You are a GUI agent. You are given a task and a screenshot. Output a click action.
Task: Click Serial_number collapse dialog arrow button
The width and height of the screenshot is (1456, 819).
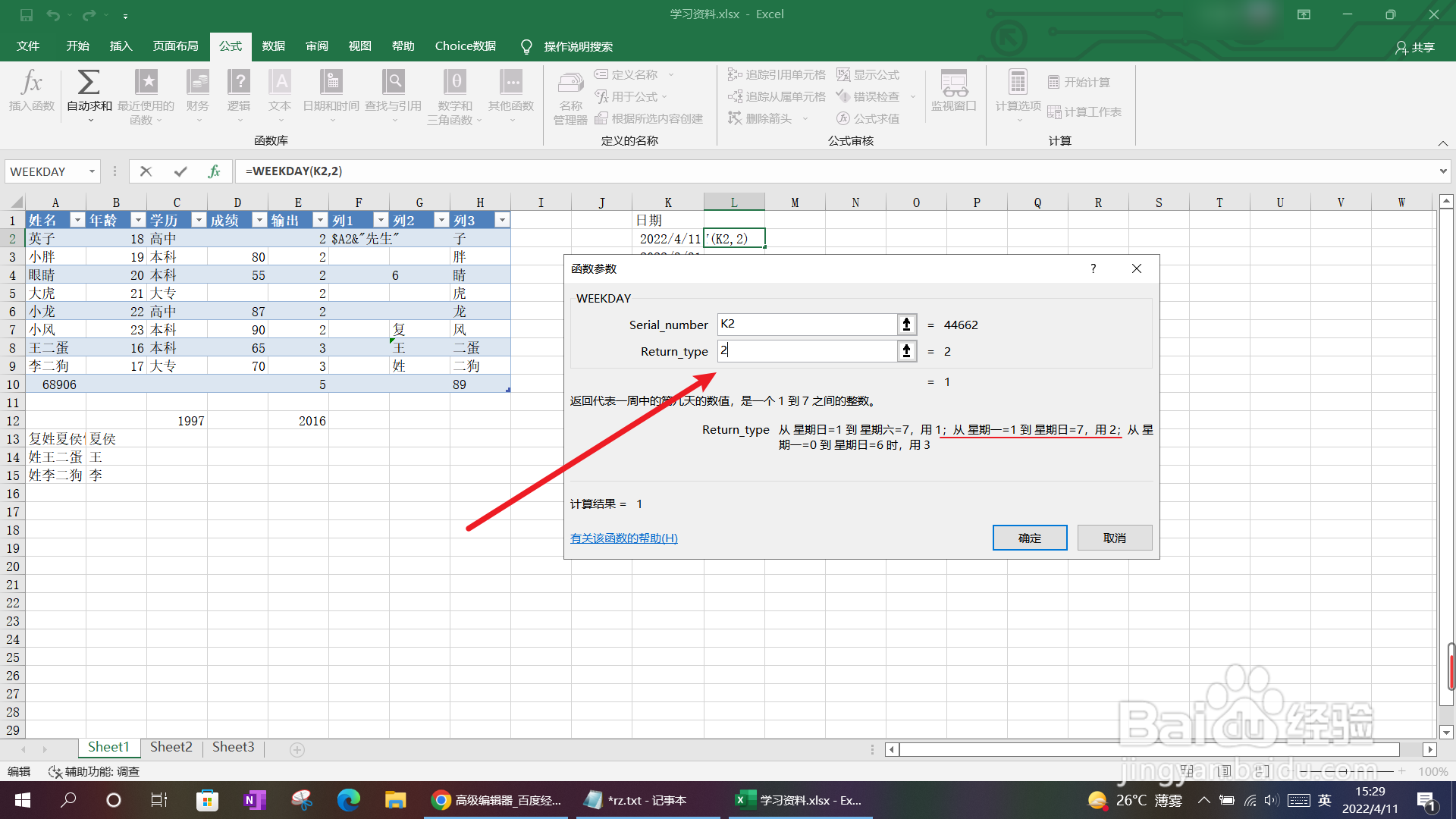pyautogui.click(x=906, y=325)
